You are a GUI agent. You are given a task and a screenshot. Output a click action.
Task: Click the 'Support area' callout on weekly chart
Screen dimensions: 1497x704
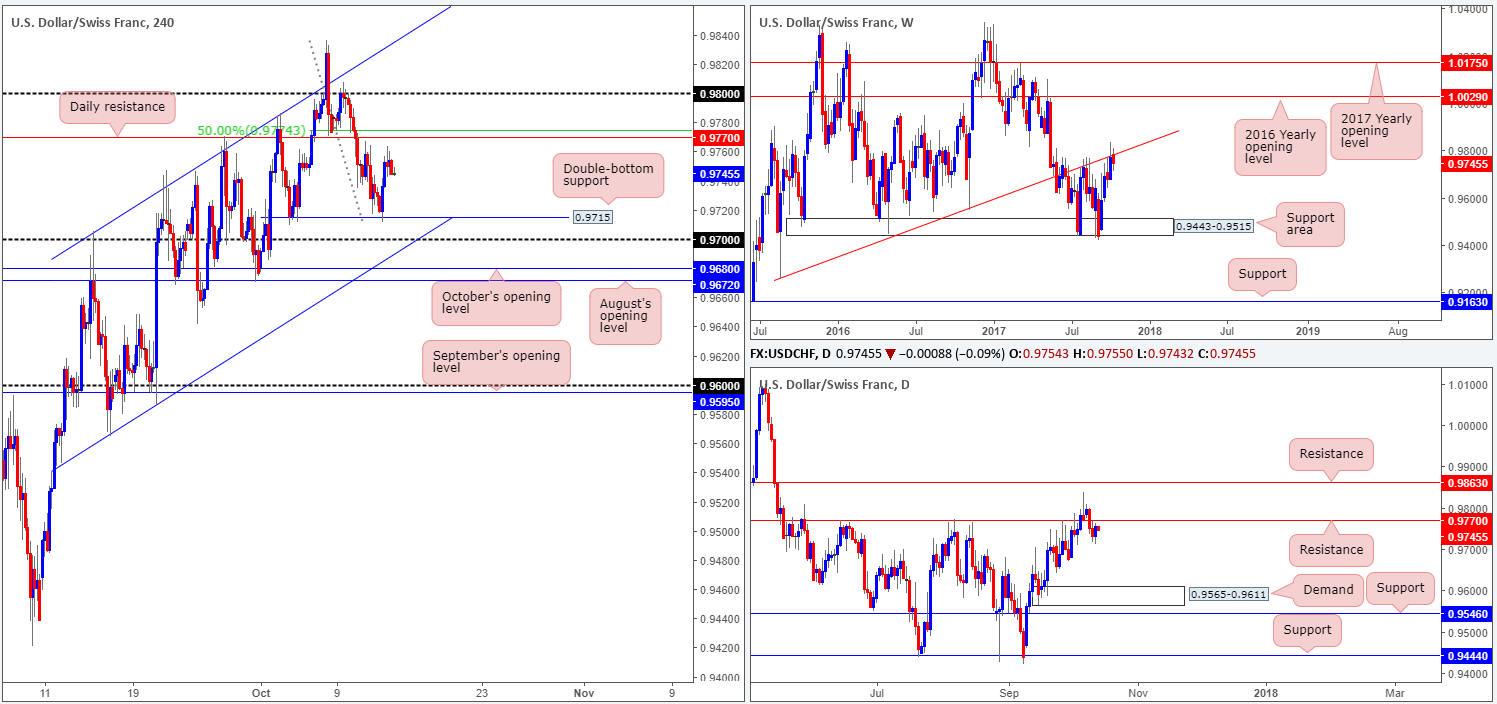click(x=1311, y=224)
